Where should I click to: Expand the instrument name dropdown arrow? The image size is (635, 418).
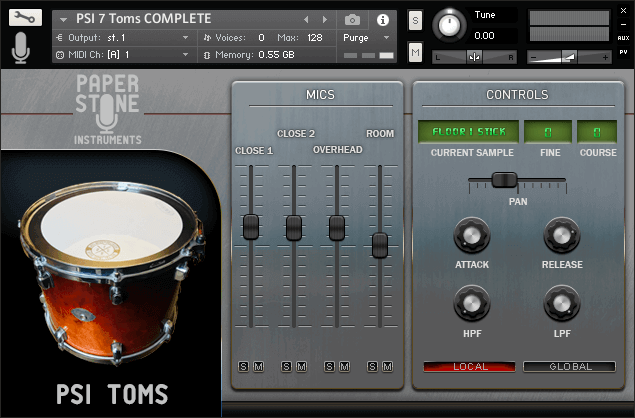tap(63, 19)
